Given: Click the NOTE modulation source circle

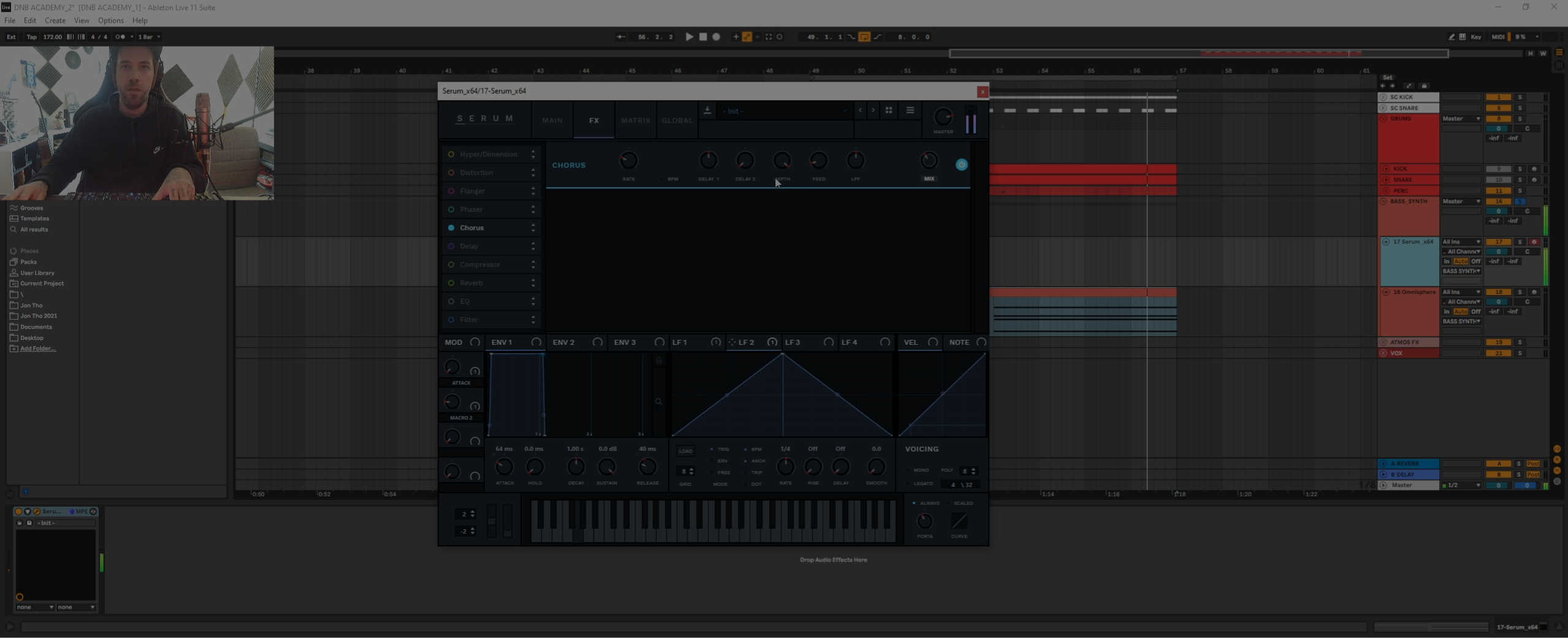Looking at the screenshot, I should [x=981, y=342].
